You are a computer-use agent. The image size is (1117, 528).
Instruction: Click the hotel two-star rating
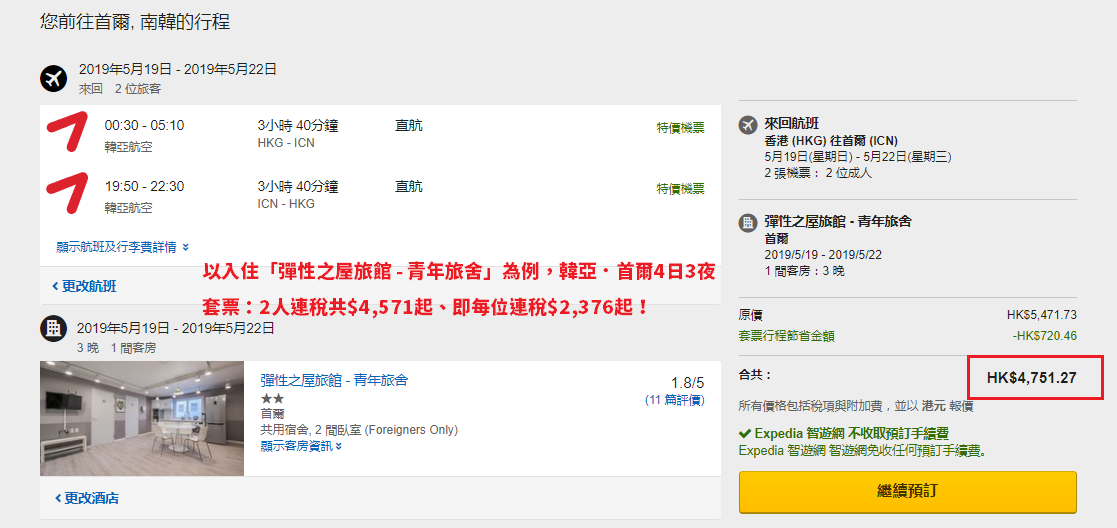click(272, 399)
